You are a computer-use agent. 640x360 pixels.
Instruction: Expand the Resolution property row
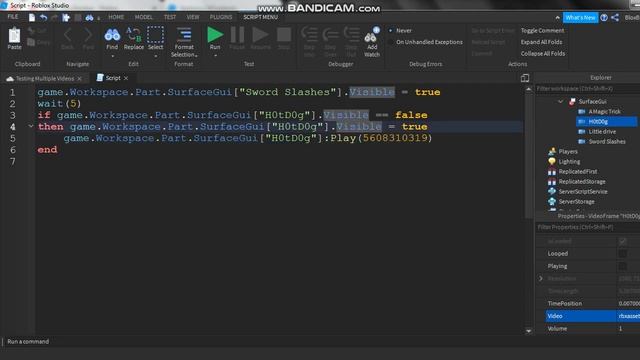pyautogui.click(x=541, y=278)
